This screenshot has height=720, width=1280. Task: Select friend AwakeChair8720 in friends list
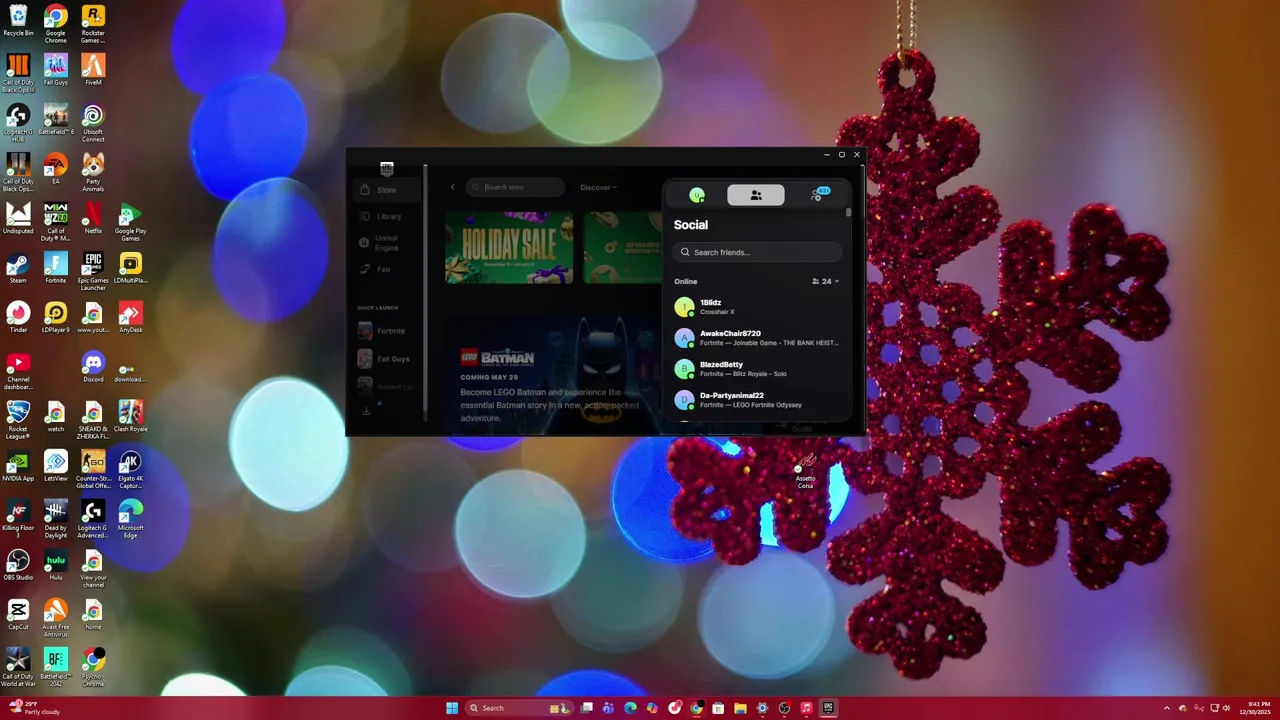tap(757, 338)
